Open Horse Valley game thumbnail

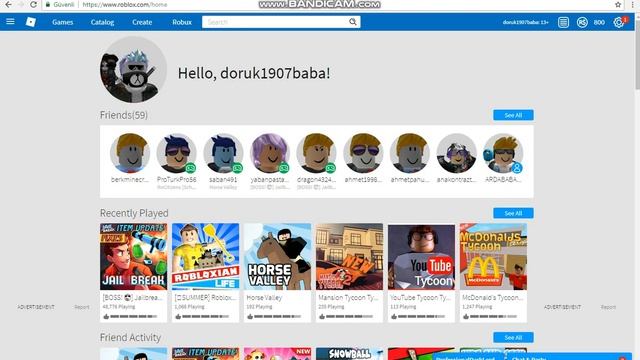[277, 256]
